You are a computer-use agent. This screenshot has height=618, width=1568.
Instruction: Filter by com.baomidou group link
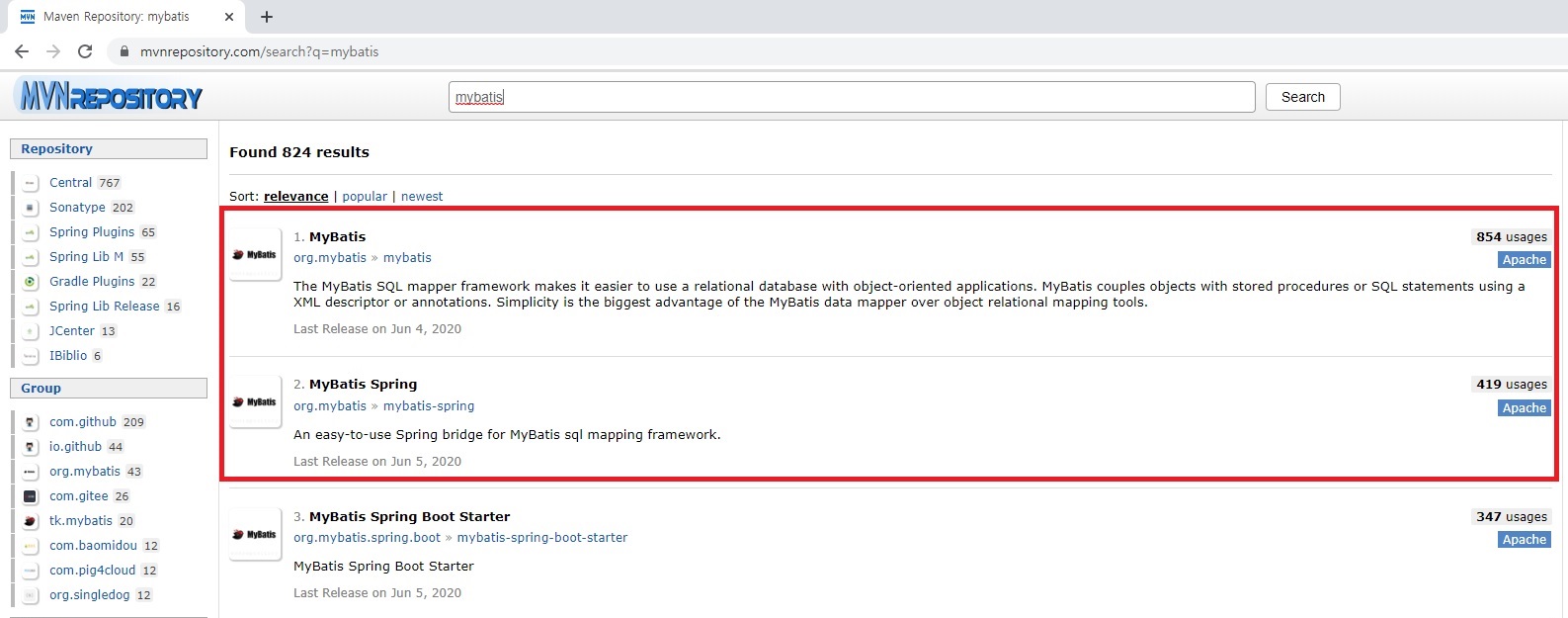tap(93, 546)
